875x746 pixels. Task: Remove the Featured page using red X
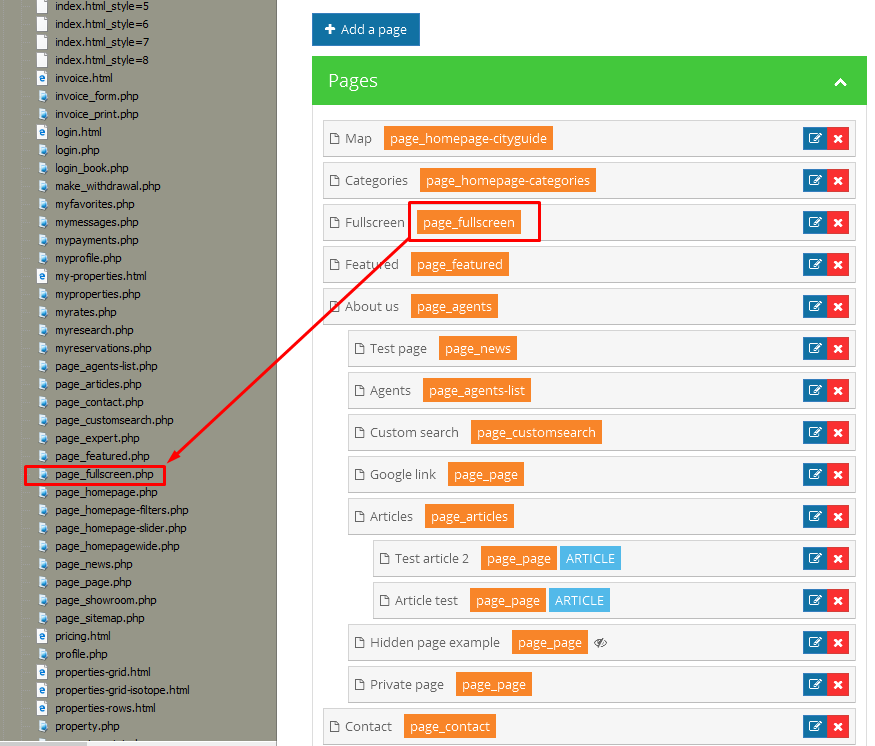(x=838, y=265)
